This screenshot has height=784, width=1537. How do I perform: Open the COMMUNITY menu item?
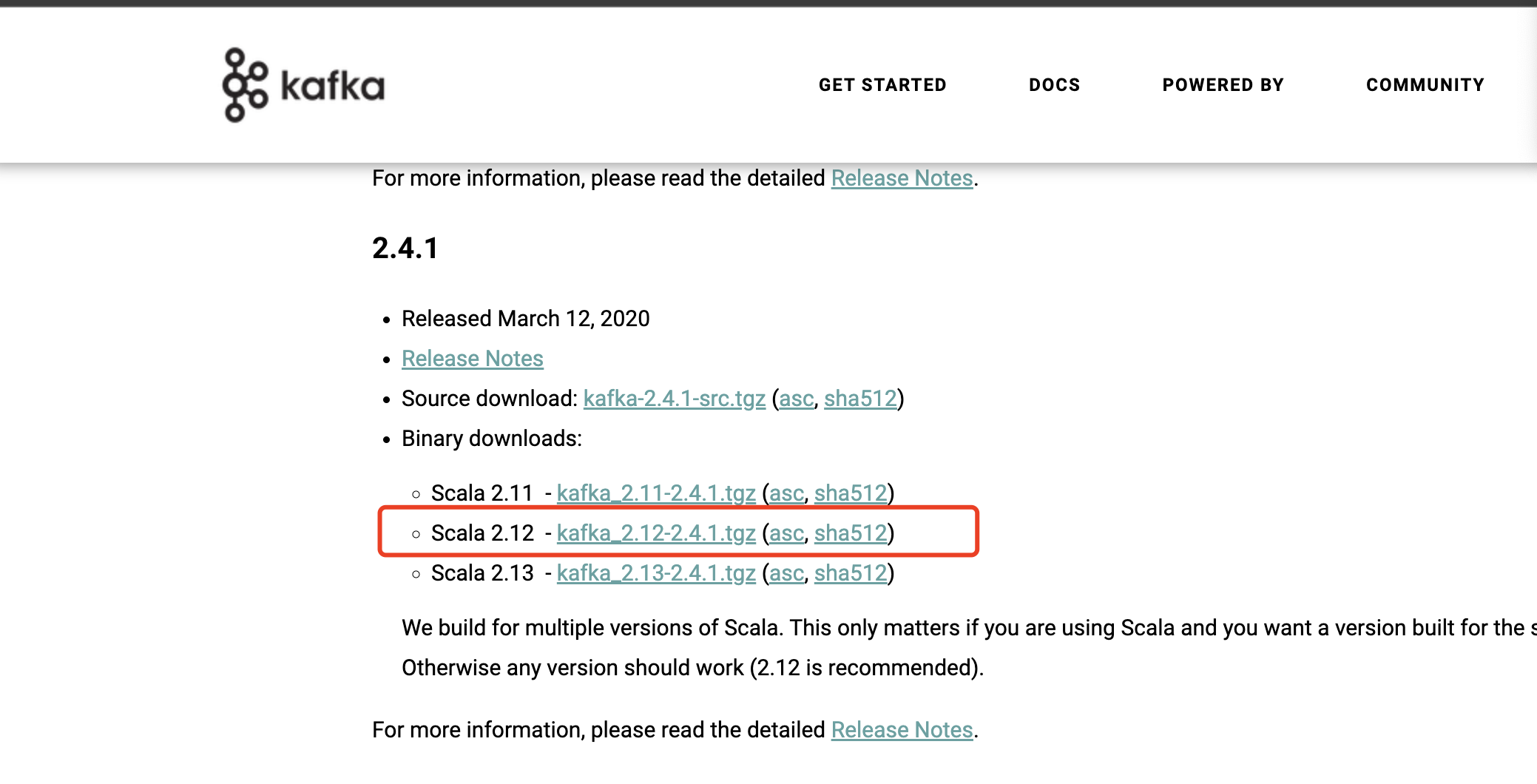(x=1425, y=85)
